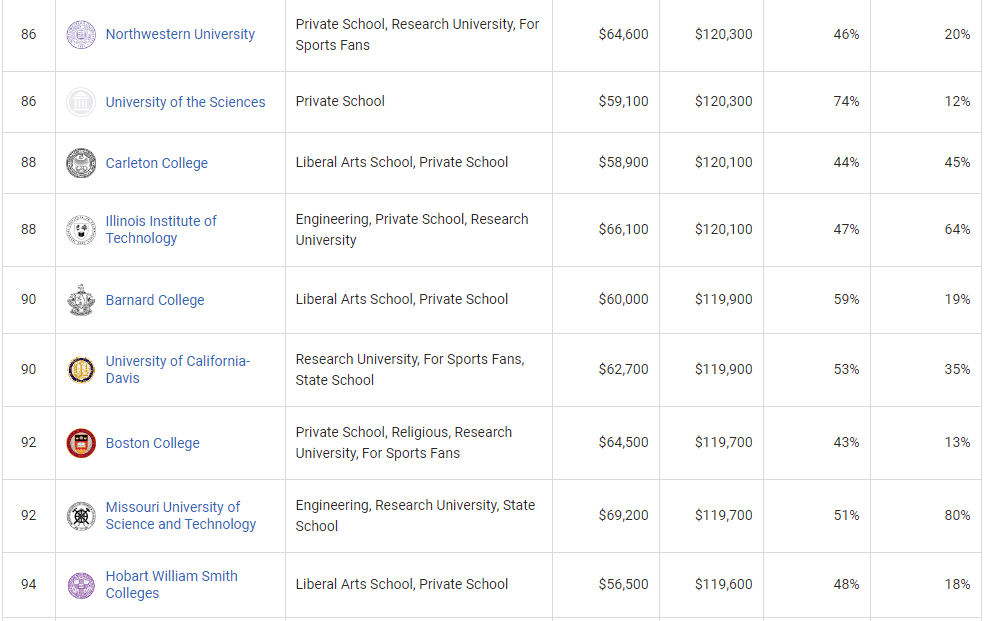Image resolution: width=985 pixels, height=621 pixels.
Task: Open the Northwestern University link
Action: (x=180, y=35)
